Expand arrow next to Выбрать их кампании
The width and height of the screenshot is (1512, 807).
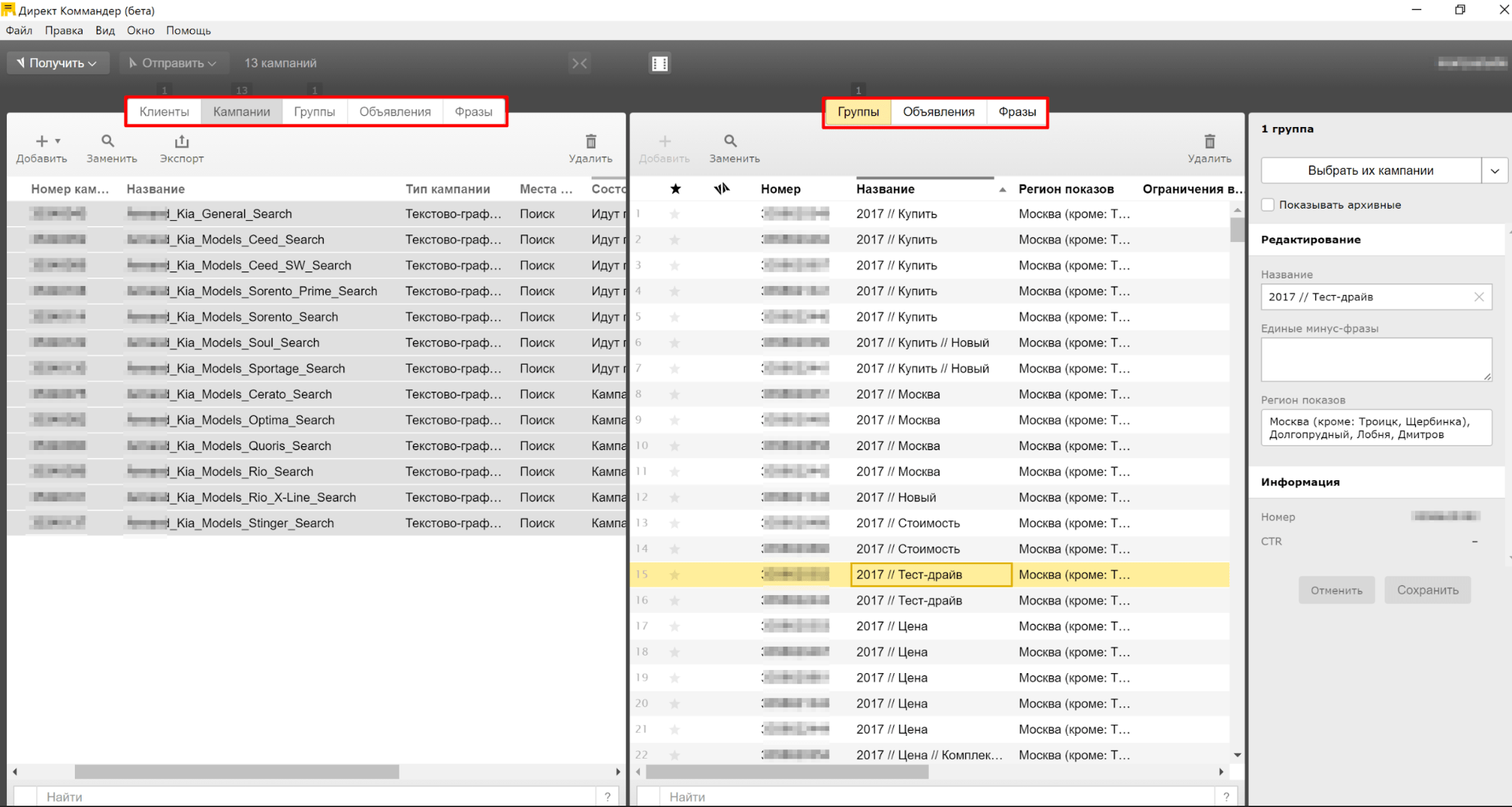[1495, 171]
